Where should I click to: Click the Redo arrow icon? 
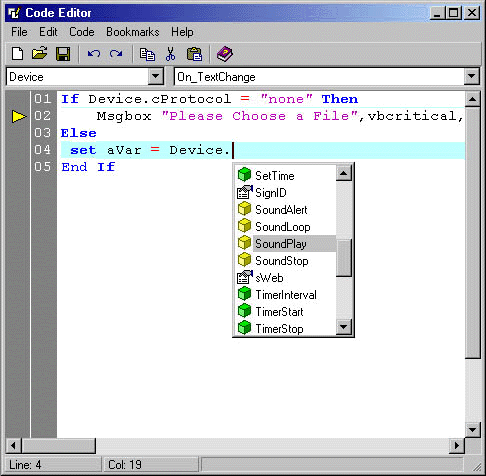pos(116,54)
